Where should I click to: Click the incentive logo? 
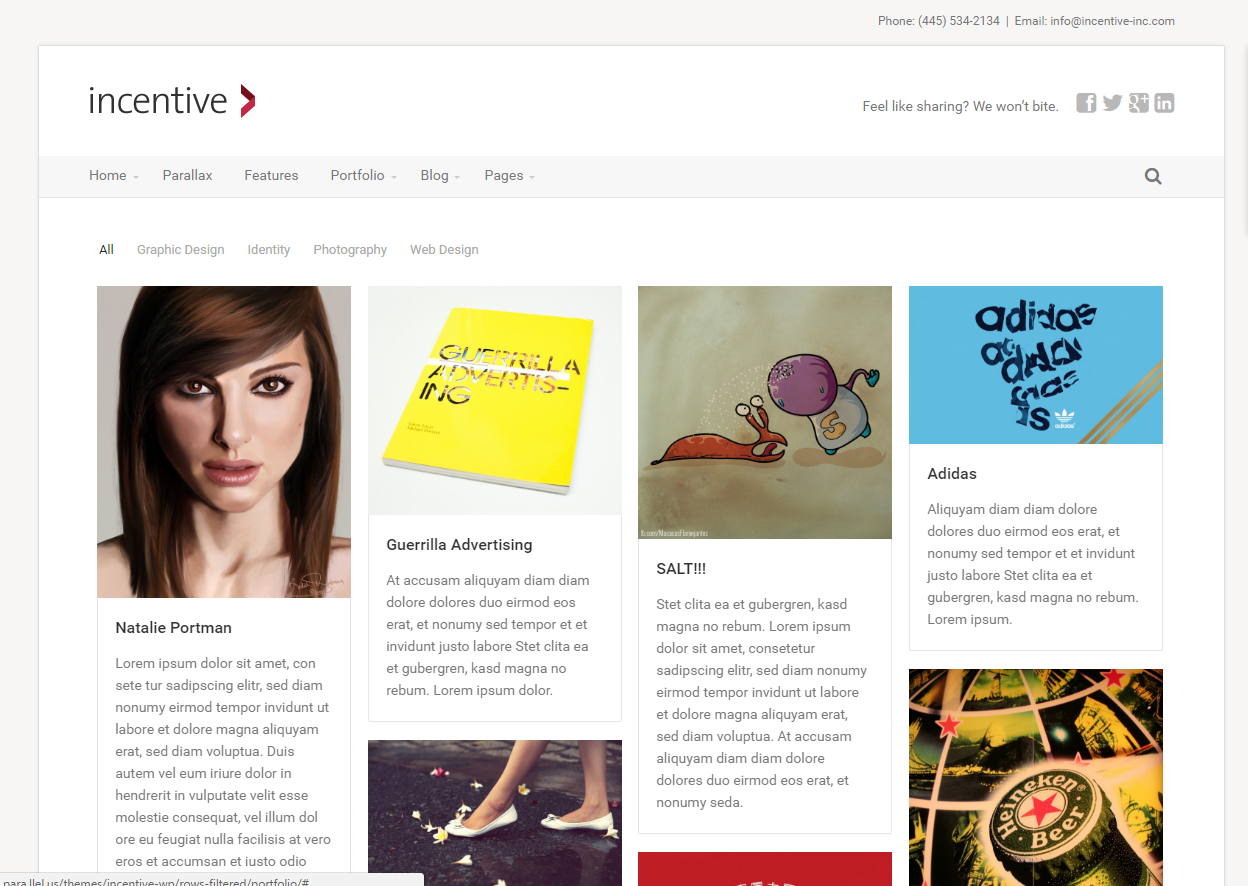[172, 101]
